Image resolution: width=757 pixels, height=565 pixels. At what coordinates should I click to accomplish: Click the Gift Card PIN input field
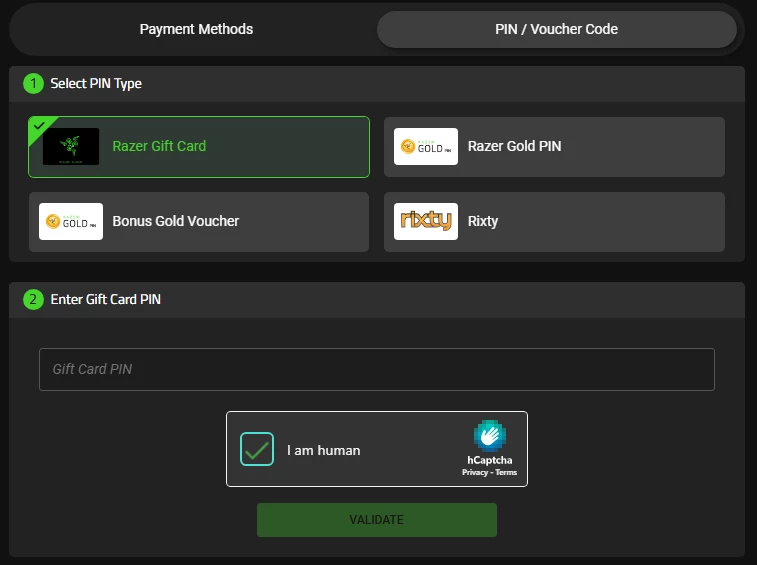tap(377, 369)
